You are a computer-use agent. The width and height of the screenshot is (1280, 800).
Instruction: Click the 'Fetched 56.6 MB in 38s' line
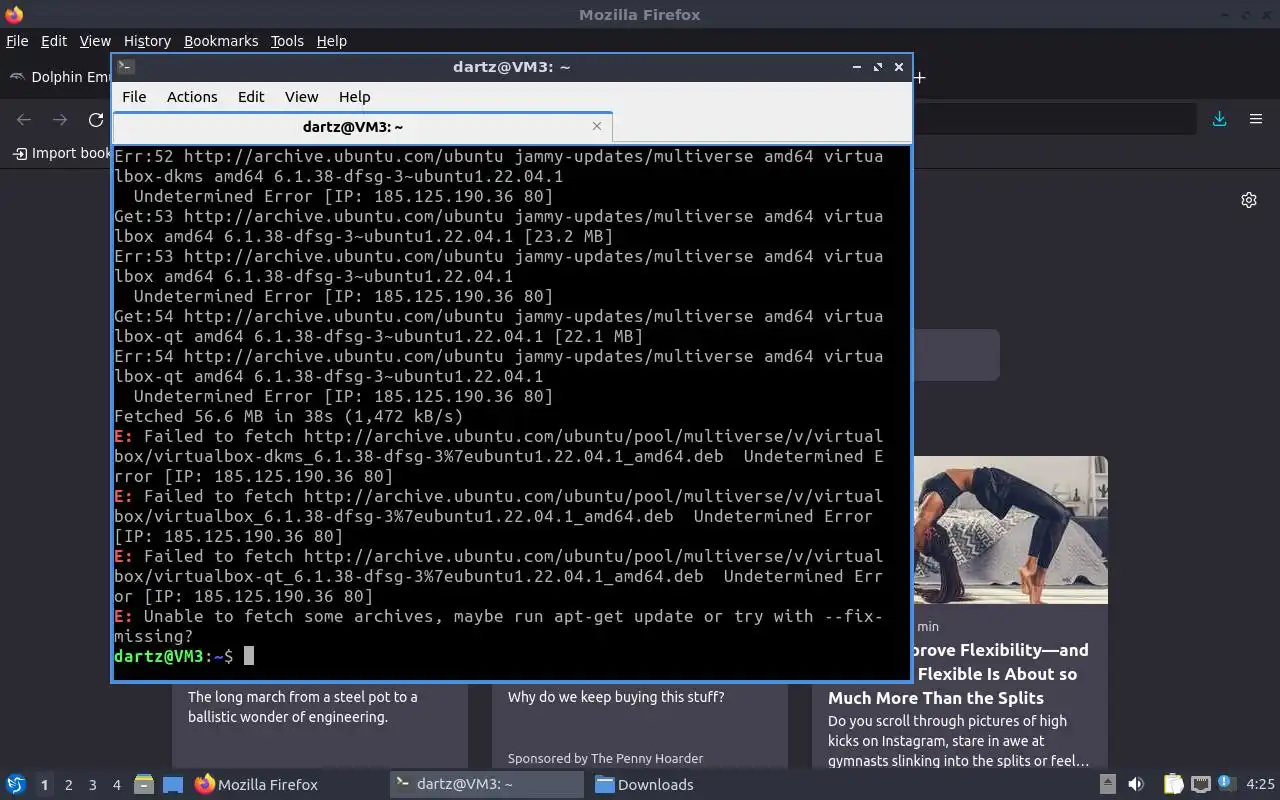pyautogui.click(x=289, y=416)
